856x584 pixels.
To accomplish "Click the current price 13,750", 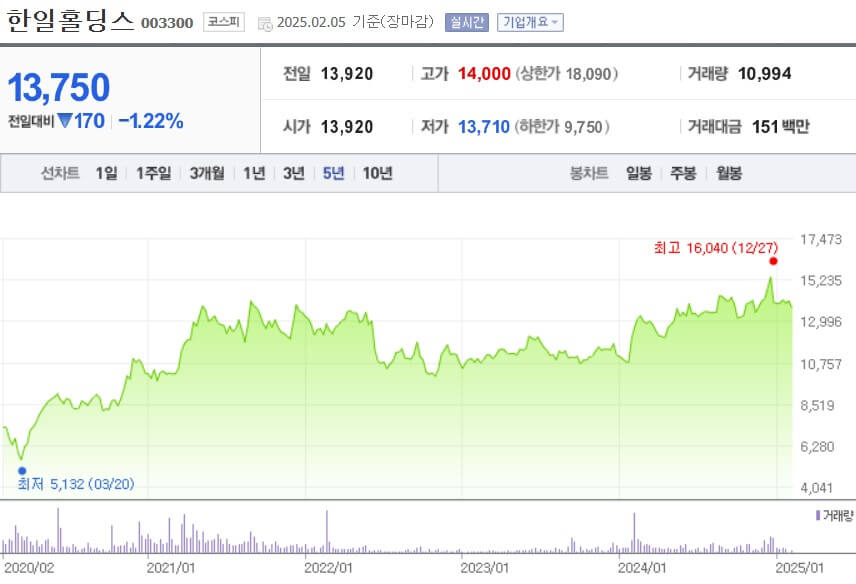I will click(x=59, y=87).
